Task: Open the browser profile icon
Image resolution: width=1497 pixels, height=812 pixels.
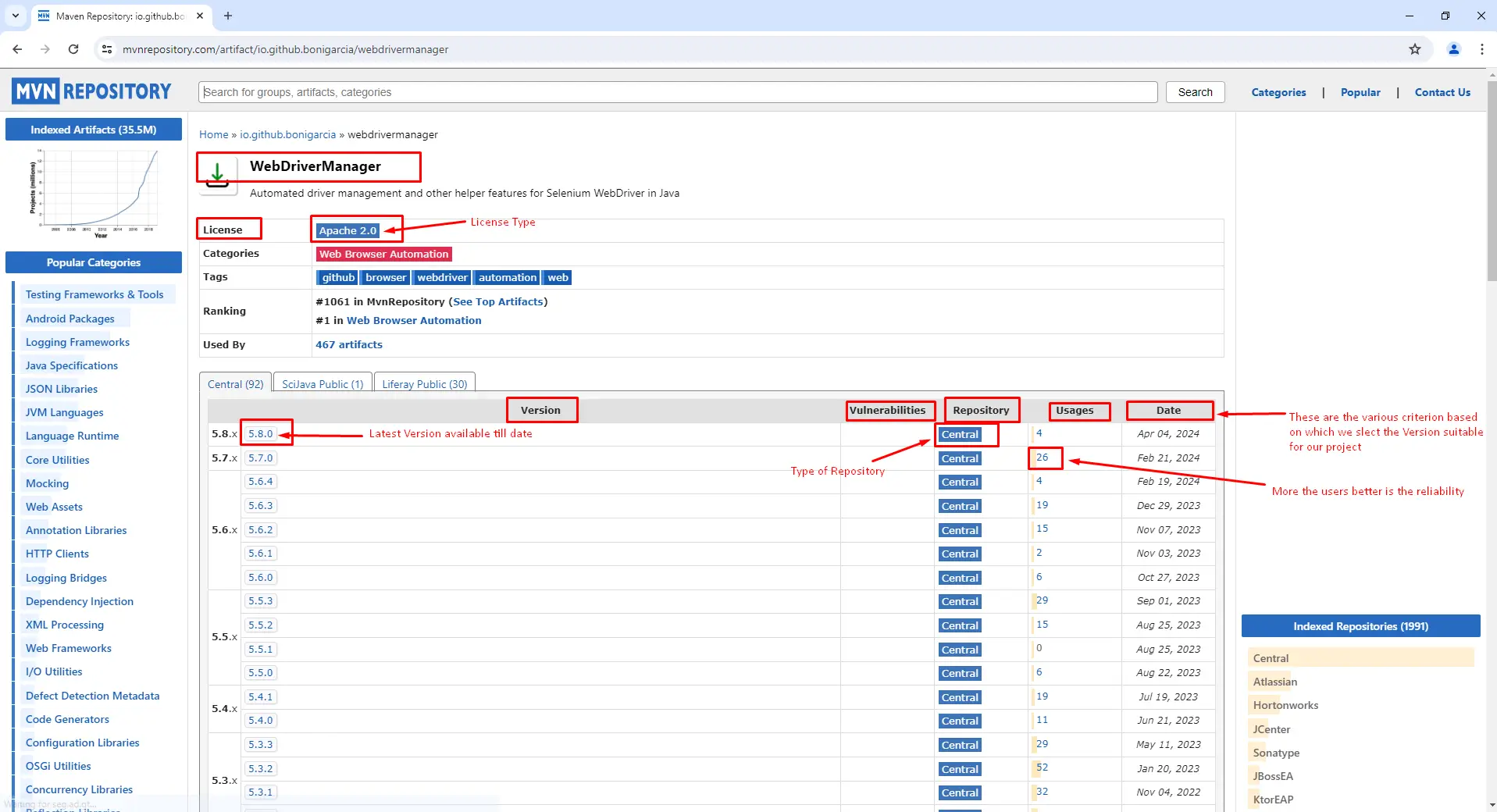Action: click(x=1453, y=49)
